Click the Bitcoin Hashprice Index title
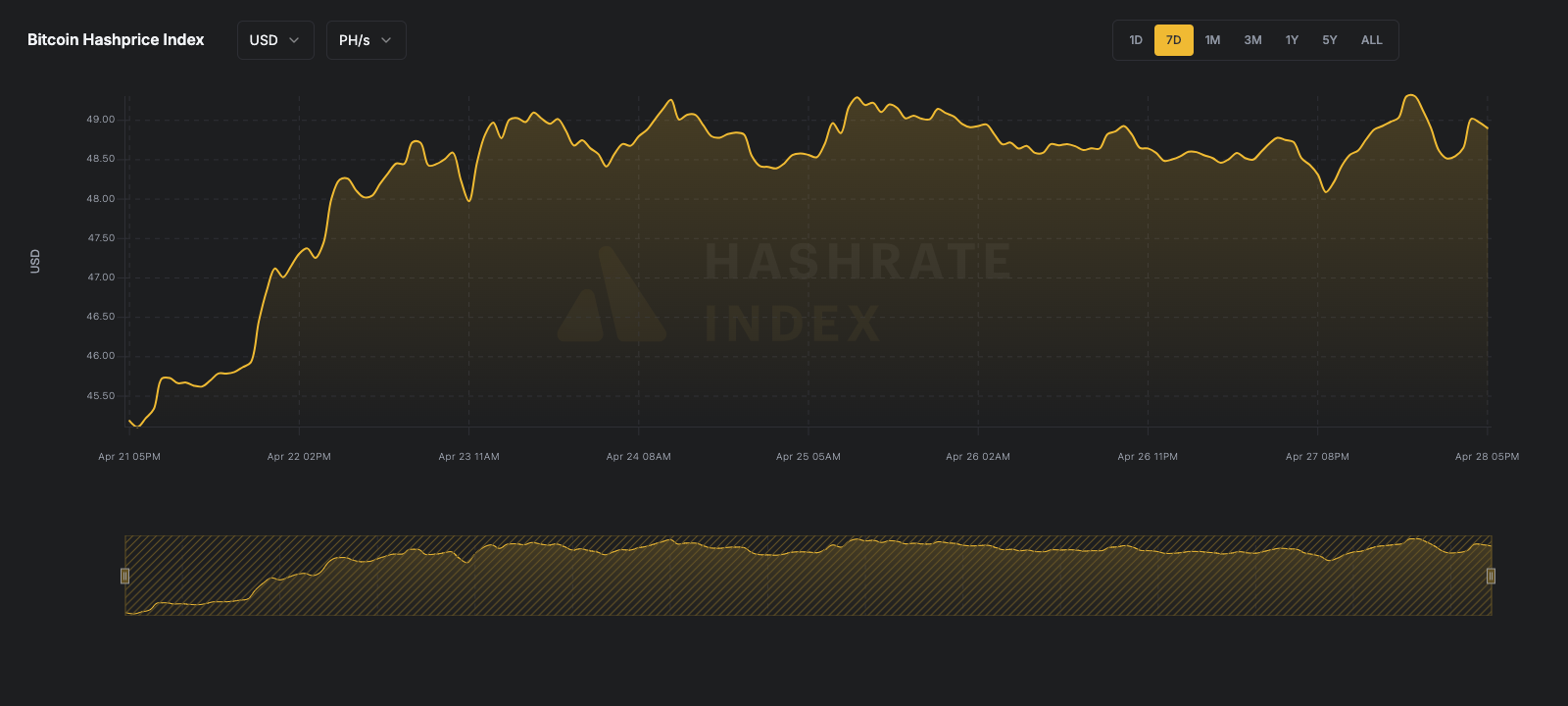 point(116,40)
